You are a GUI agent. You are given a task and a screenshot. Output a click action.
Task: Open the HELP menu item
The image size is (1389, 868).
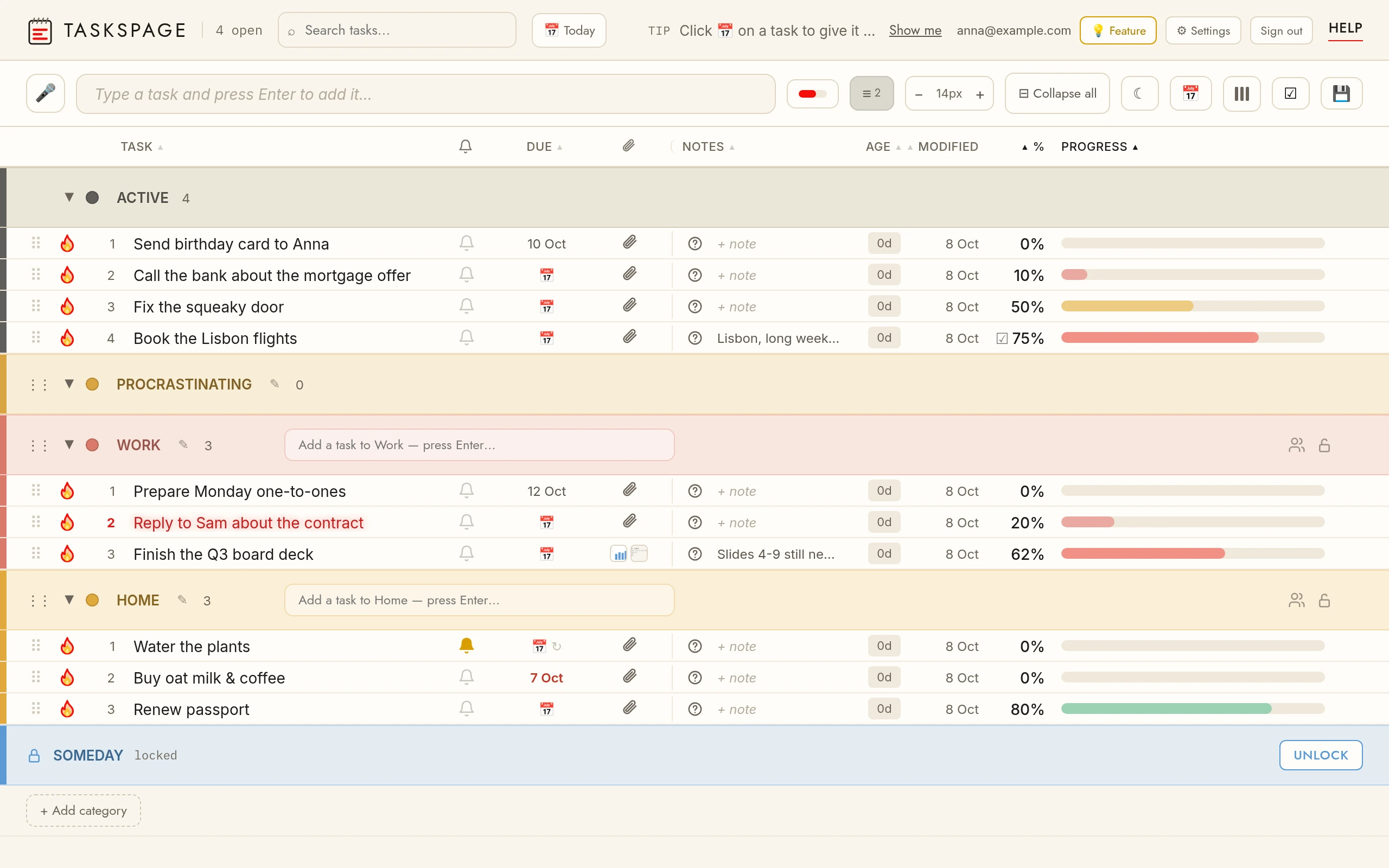pos(1345,29)
